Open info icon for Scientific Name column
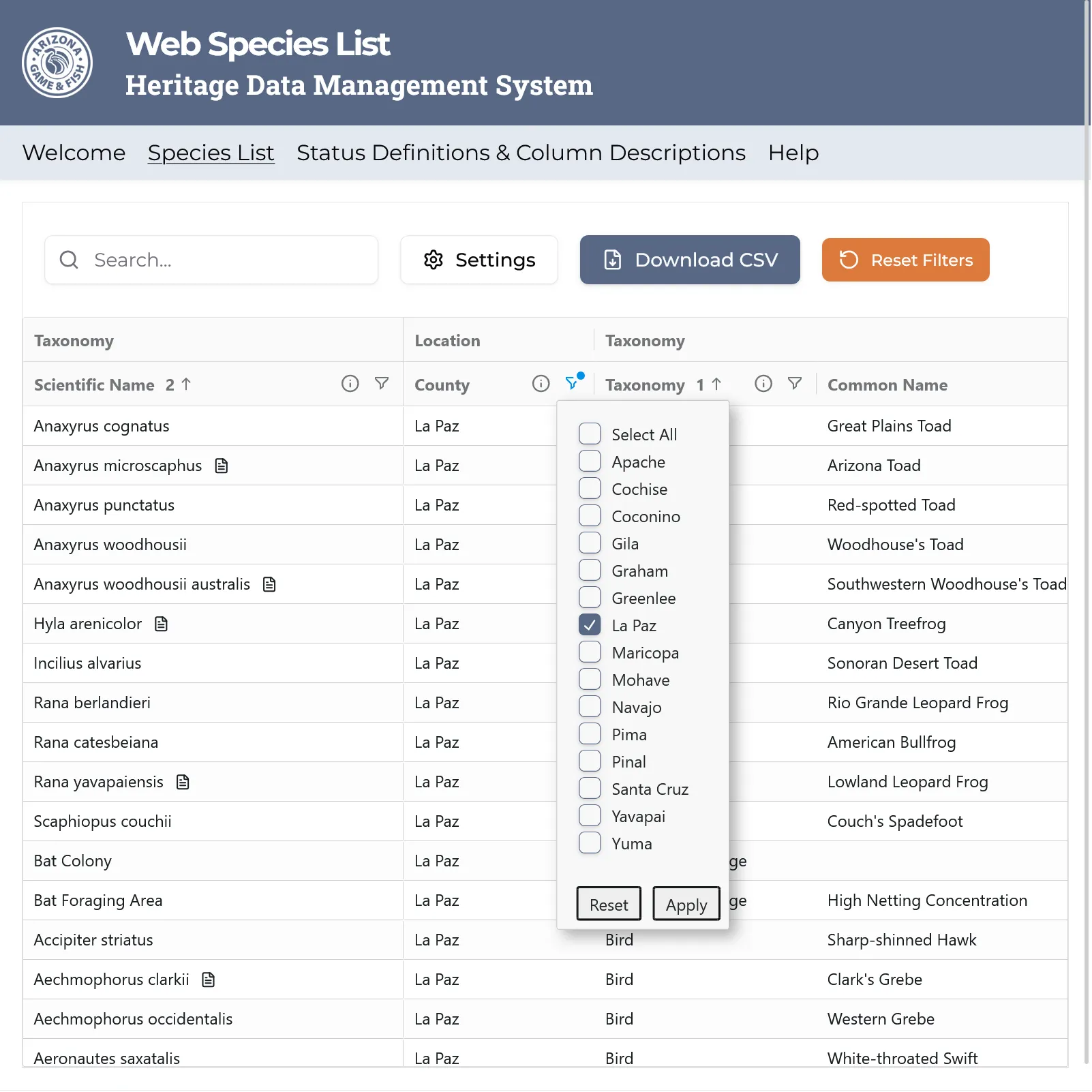This screenshot has width=1092, height=1092. (x=350, y=384)
